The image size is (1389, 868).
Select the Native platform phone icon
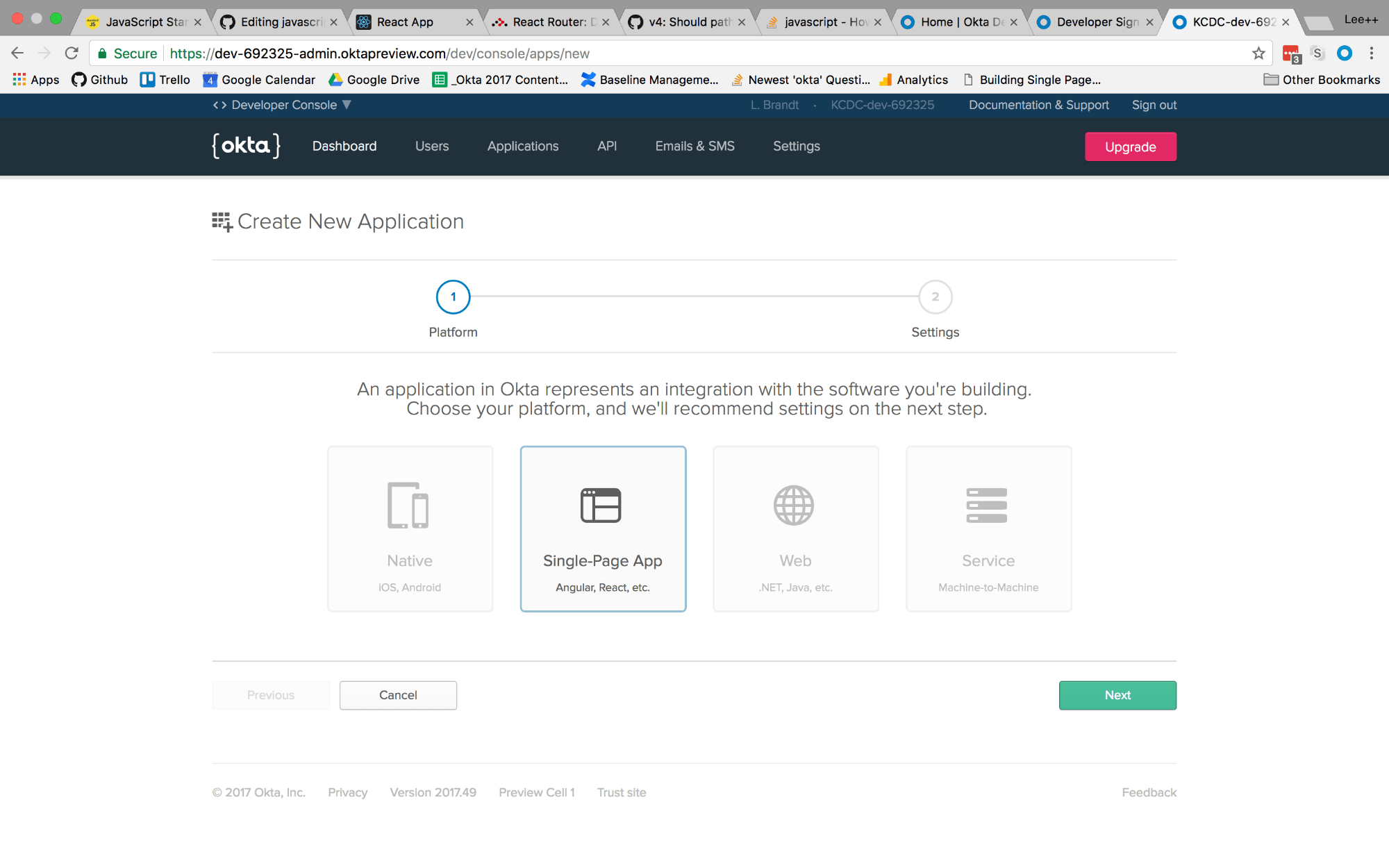click(408, 506)
